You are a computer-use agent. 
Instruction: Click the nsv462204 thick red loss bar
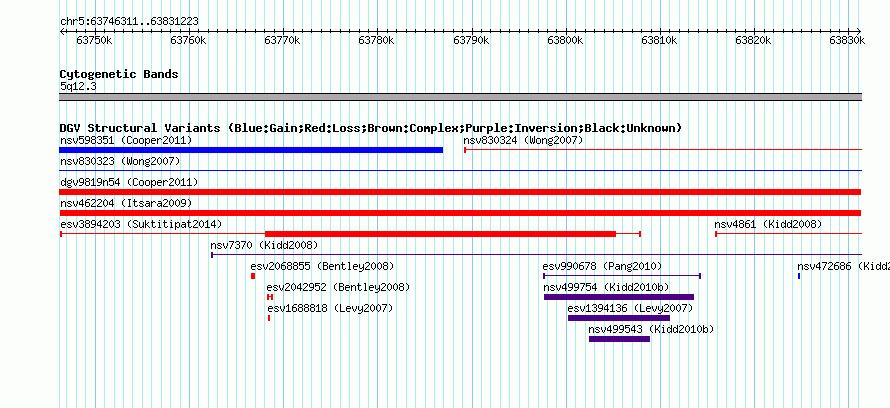click(x=460, y=213)
